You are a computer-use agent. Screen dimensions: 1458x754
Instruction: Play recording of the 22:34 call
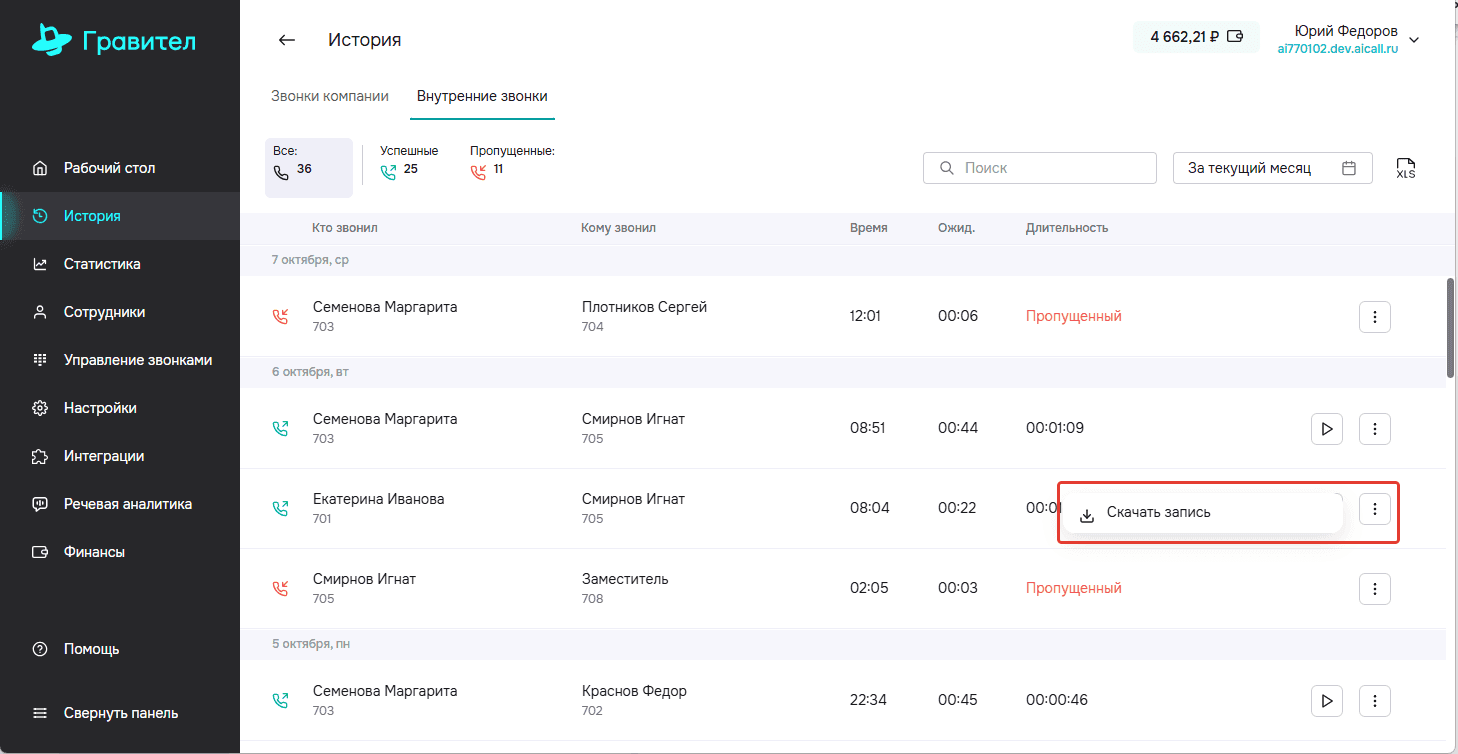[1327, 700]
